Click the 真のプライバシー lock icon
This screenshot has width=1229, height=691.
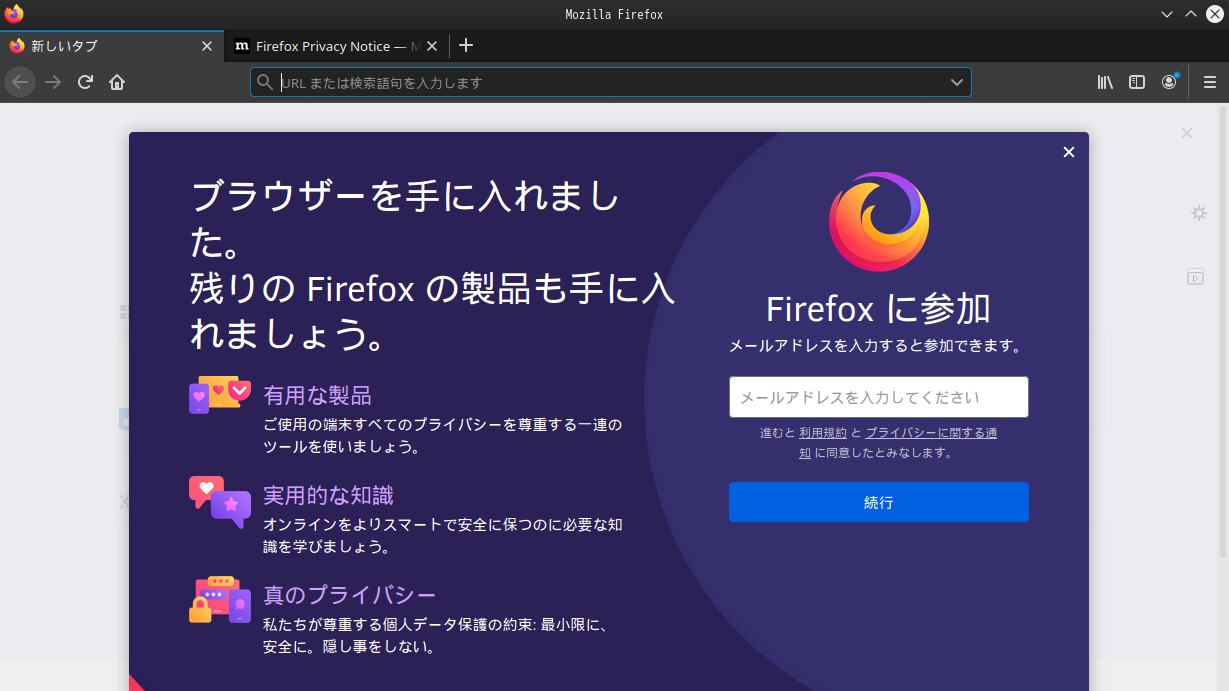[x=219, y=600]
